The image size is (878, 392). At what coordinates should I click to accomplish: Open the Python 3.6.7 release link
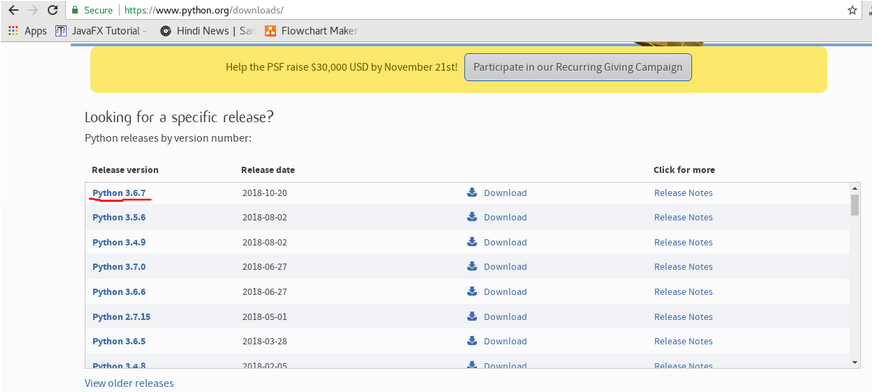[119, 193]
